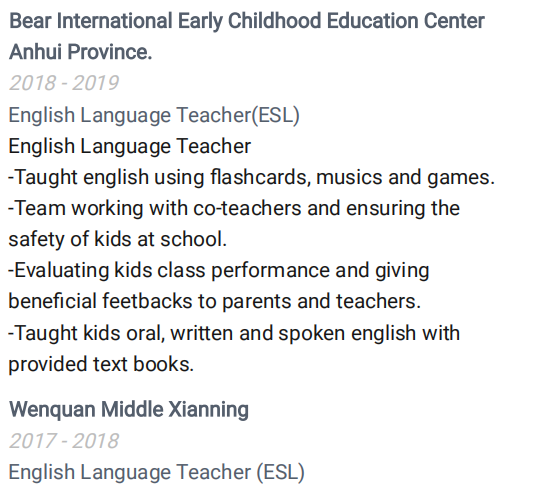Click the word Province
This screenshot has height=490, width=550.
click(109, 52)
